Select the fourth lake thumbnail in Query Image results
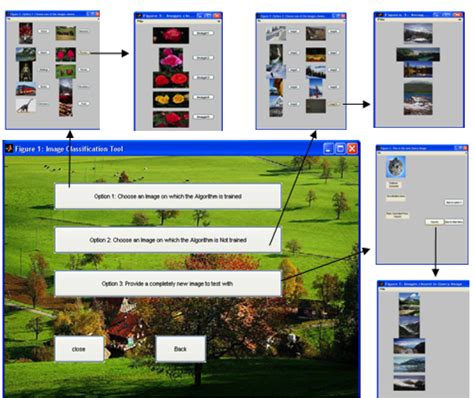The height and width of the screenshot is (398, 474). tap(409, 364)
